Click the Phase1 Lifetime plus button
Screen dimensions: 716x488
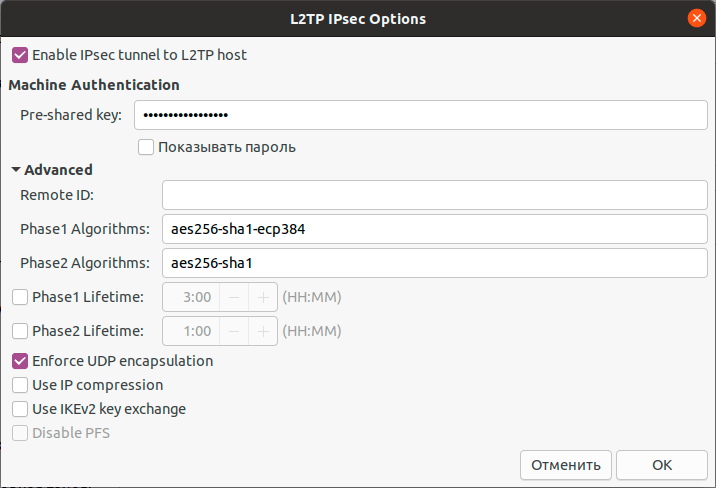coord(263,297)
